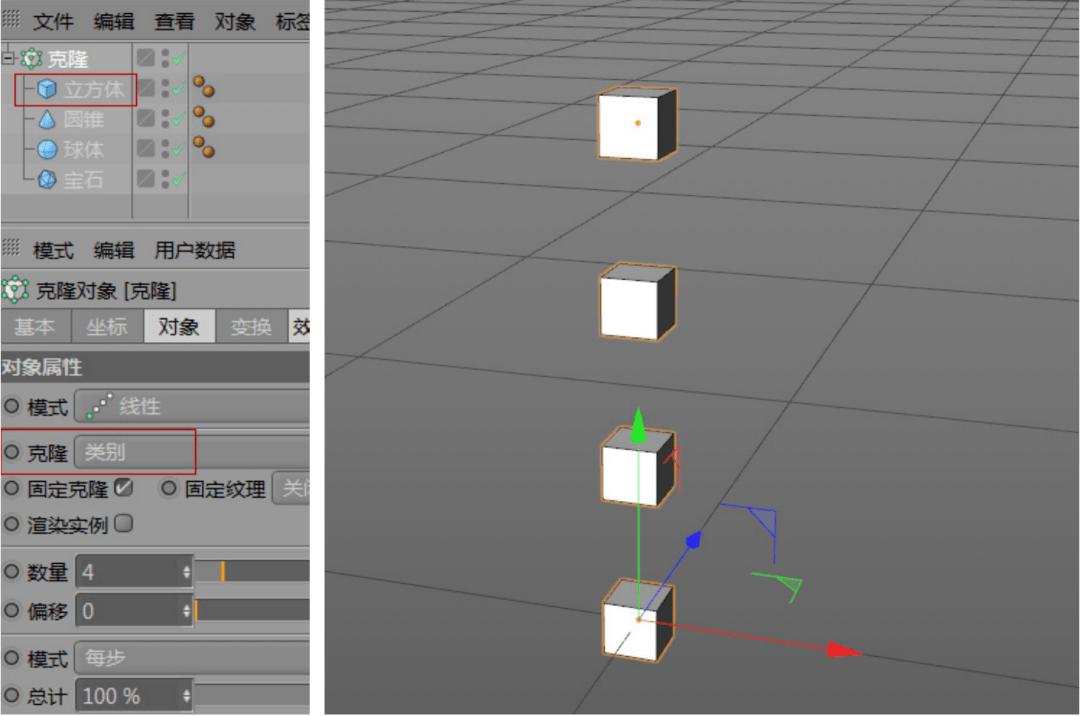Click the 数量 value field showing 4
1080x716 pixels.
tap(129, 571)
